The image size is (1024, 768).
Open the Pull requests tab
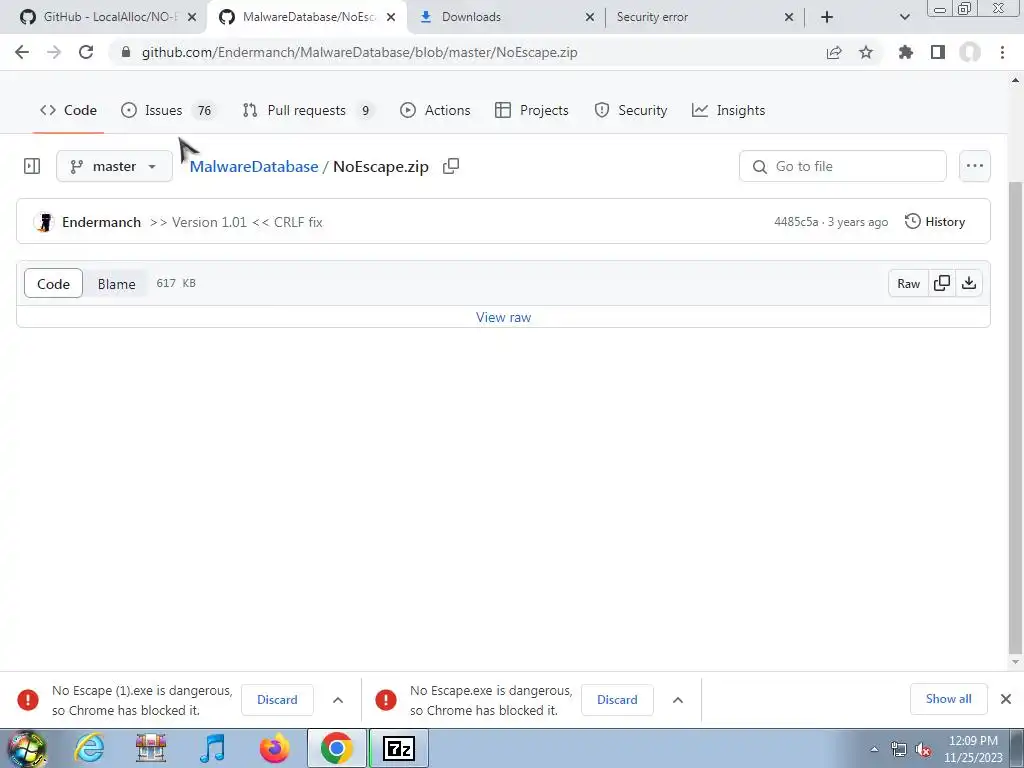pyautogui.click(x=308, y=110)
